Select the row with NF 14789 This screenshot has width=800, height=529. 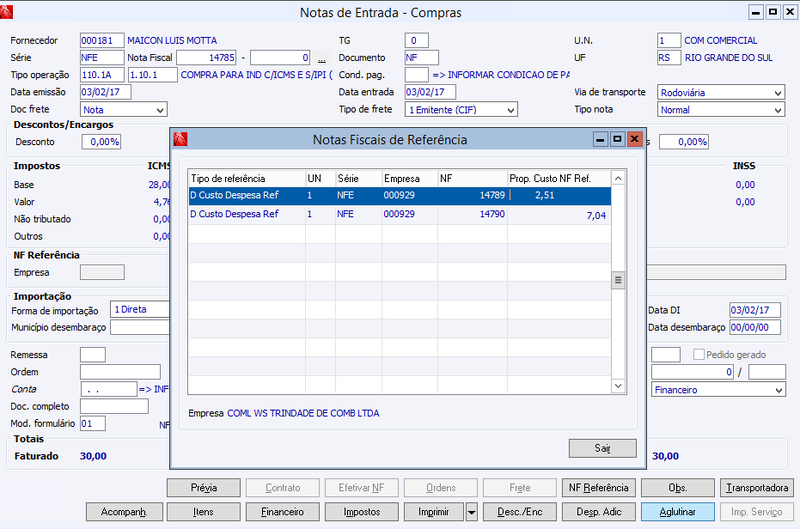pos(399,195)
